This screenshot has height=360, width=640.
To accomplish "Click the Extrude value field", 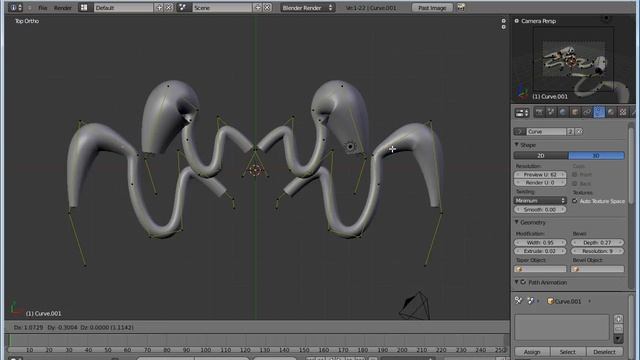I will (x=540, y=251).
